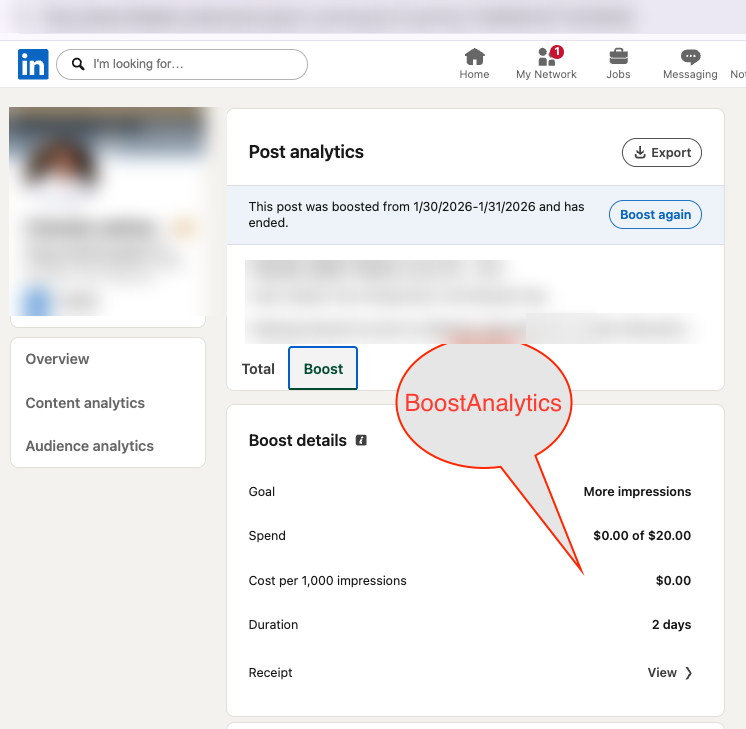Open Audience analytics in the sidebar
Viewport: 746px width, 729px height.
coord(89,446)
